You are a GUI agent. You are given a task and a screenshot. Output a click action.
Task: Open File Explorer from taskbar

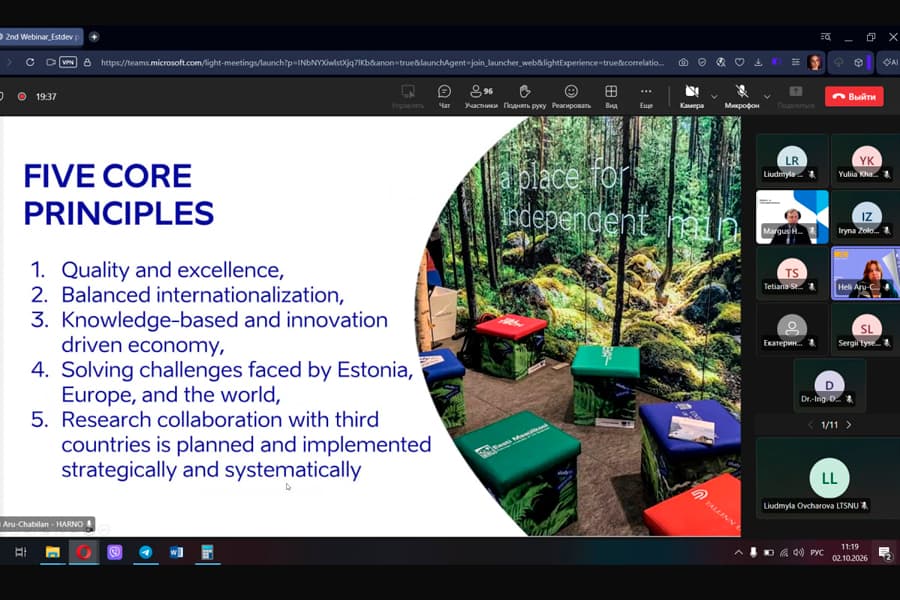53,552
